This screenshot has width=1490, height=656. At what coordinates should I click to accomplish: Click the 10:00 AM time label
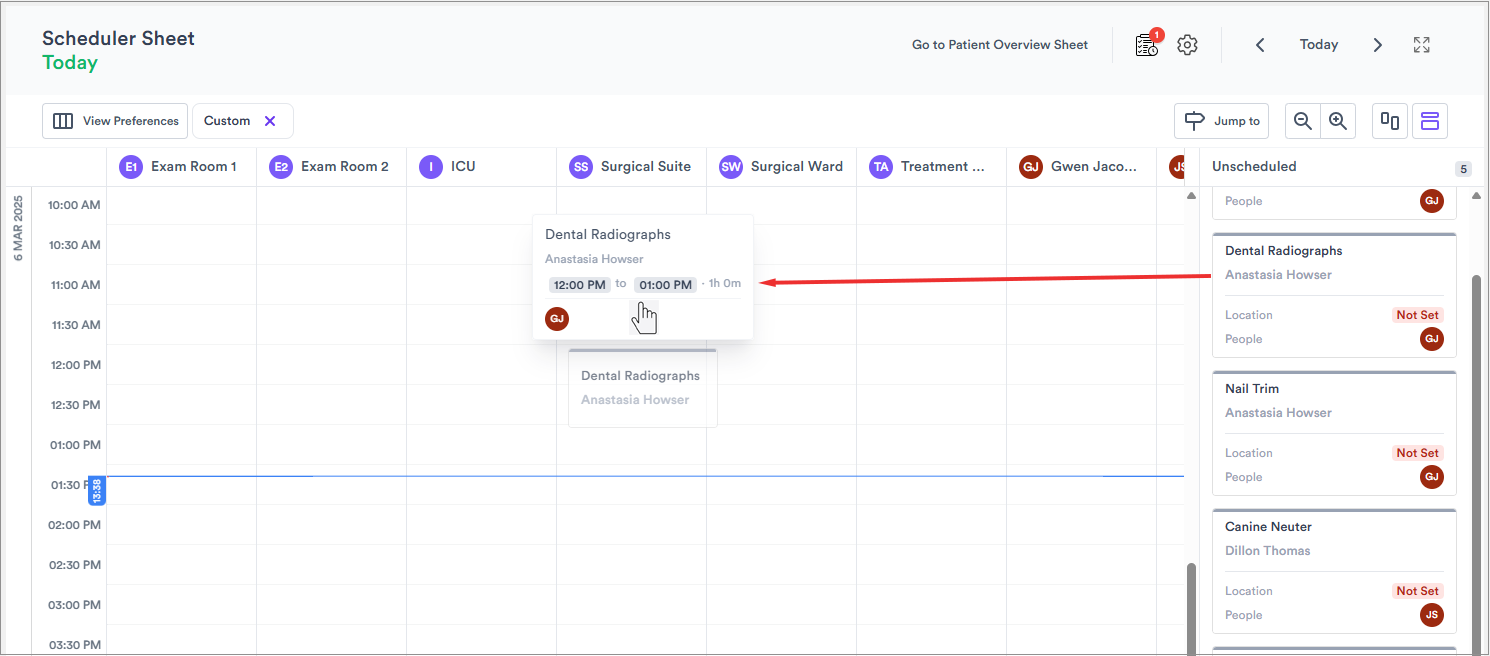click(x=75, y=205)
